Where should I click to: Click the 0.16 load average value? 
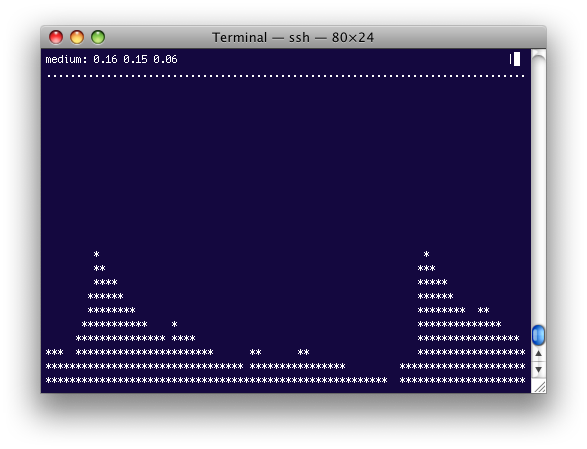105,59
